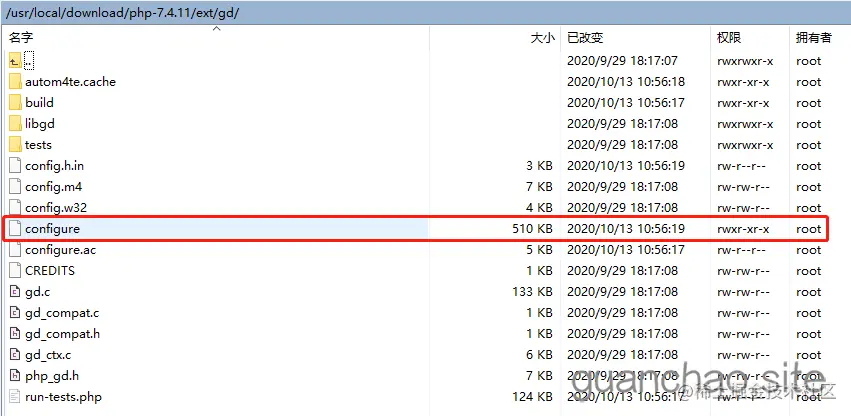Select the gd_ctx.c file name

tap(48, 355)
